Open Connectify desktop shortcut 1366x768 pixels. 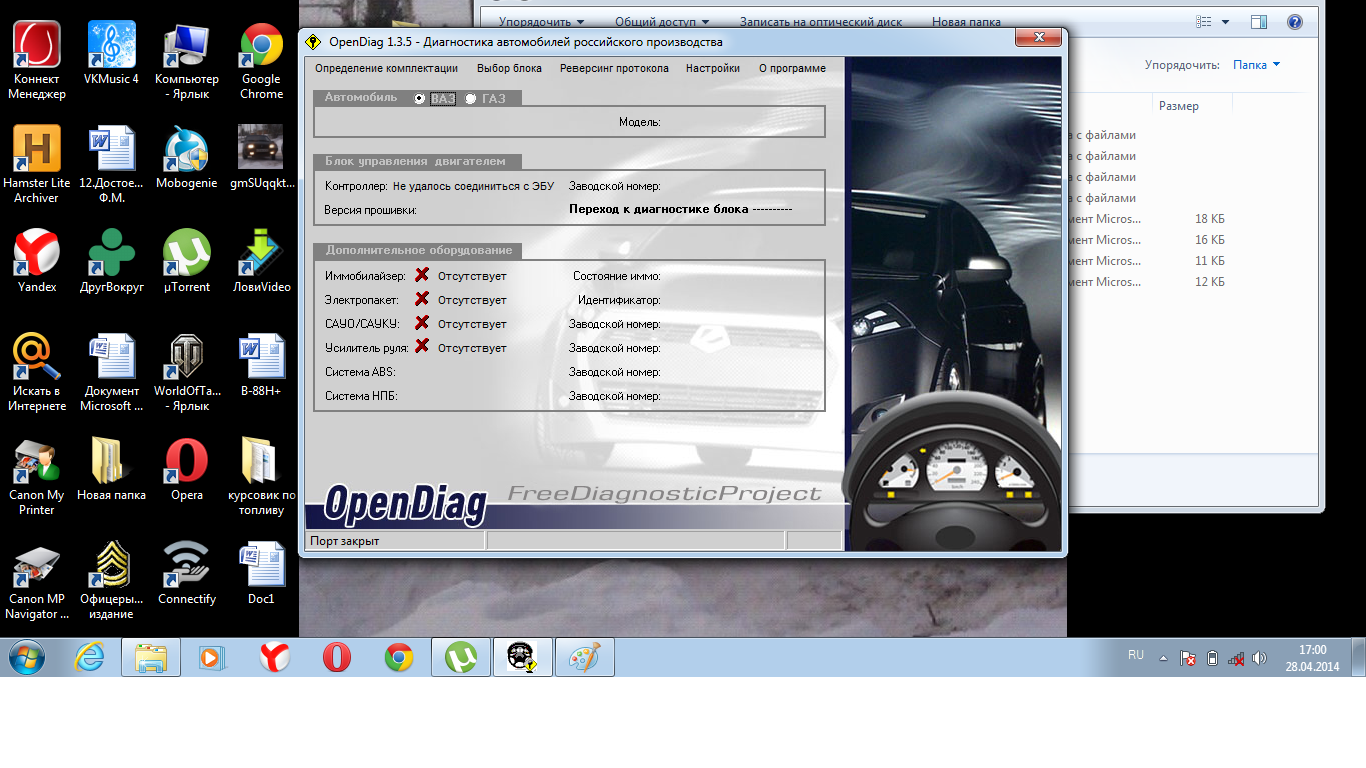pos(187,574)
